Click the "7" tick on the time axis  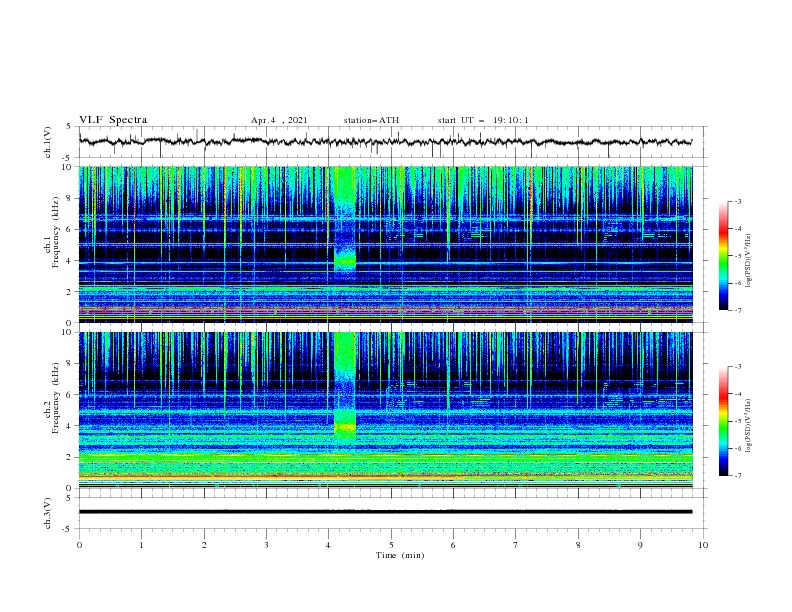516,545
